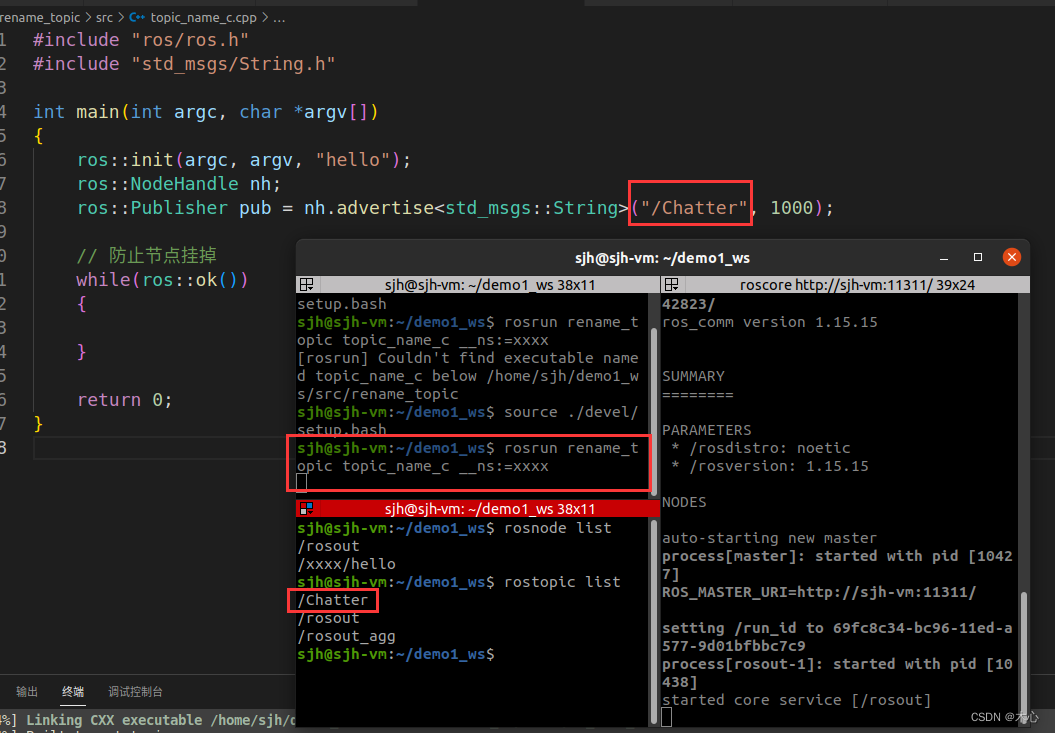Click ROS_MASTER_URI=http://sjh-vm:11311/ line
Image resolution: width=1055 pixels, height=733 pixels.
(819, 592)
